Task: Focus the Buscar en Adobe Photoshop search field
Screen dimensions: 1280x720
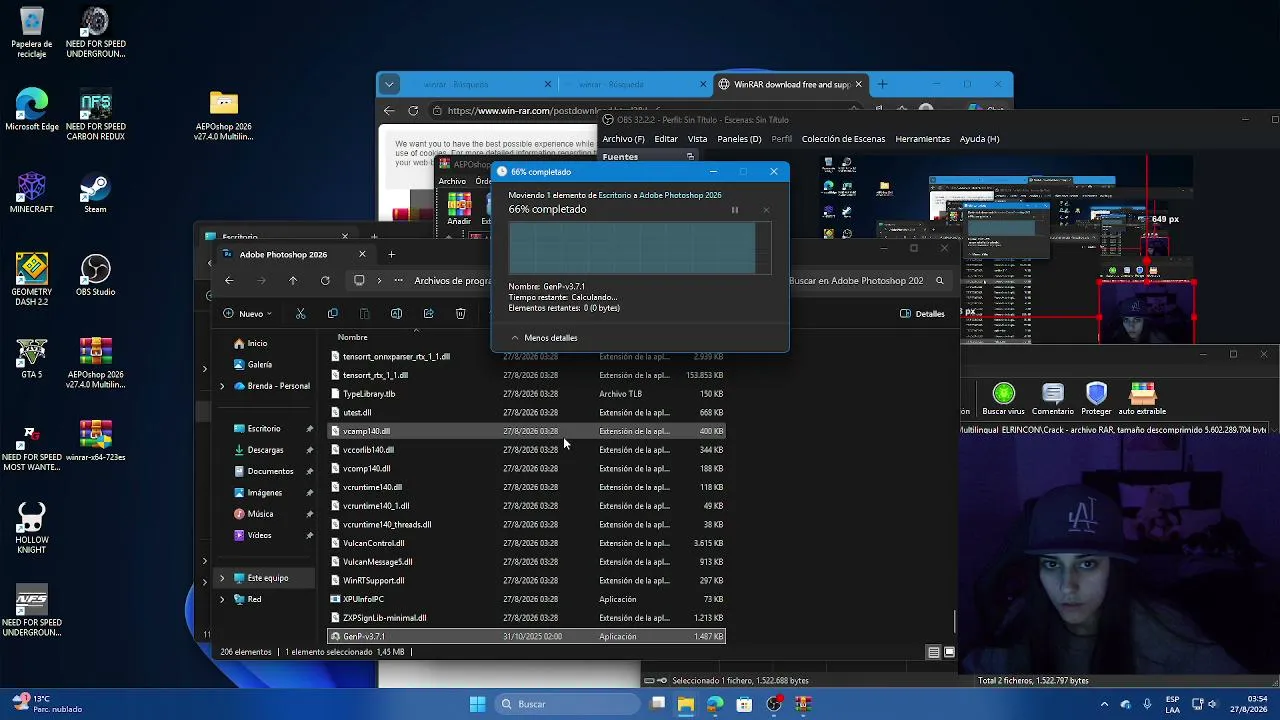Action: (866, 281)
